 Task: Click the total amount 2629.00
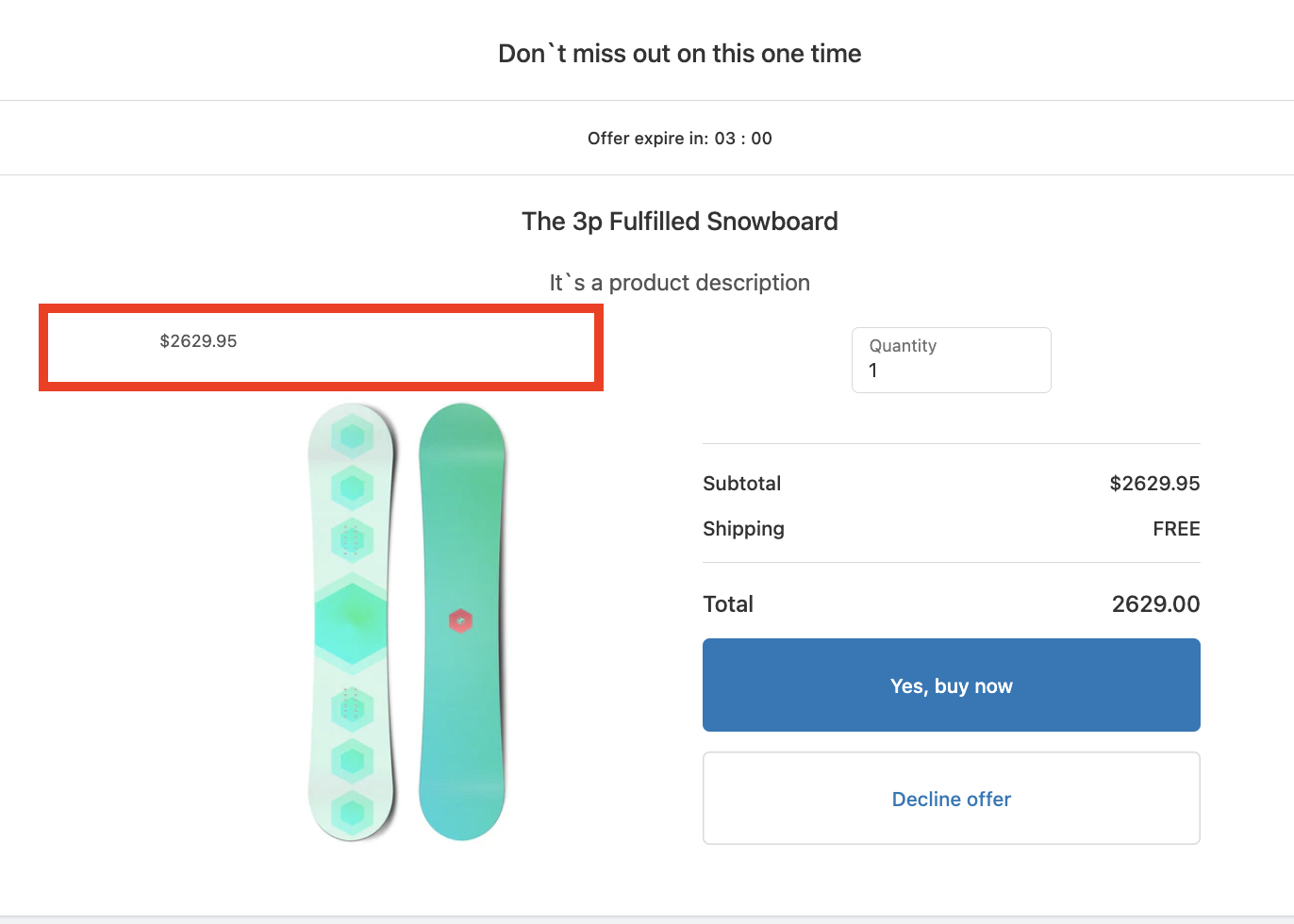[x=1155, y=604]
